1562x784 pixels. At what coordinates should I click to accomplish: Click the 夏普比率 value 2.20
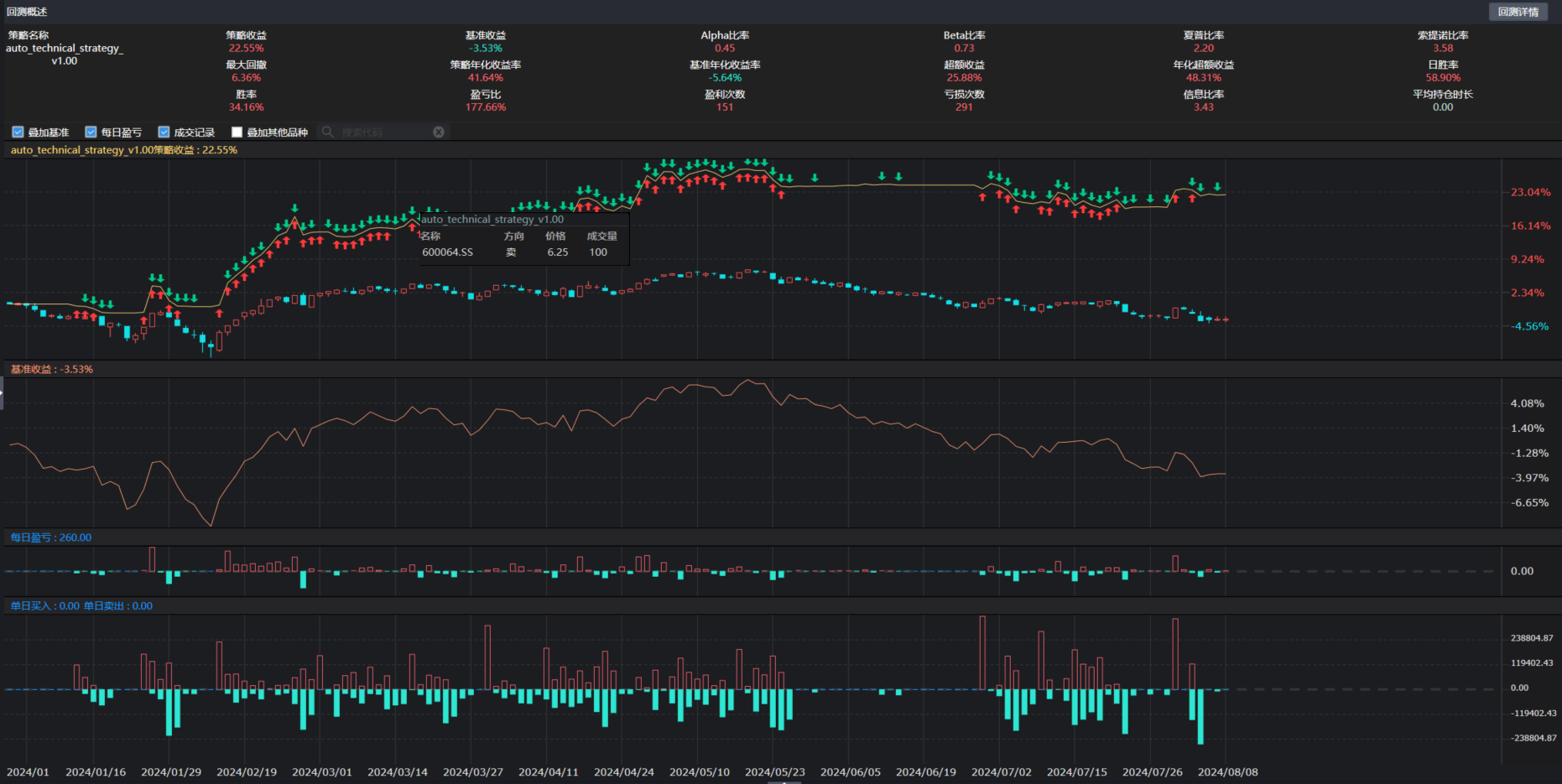[x=1204, y=49]
